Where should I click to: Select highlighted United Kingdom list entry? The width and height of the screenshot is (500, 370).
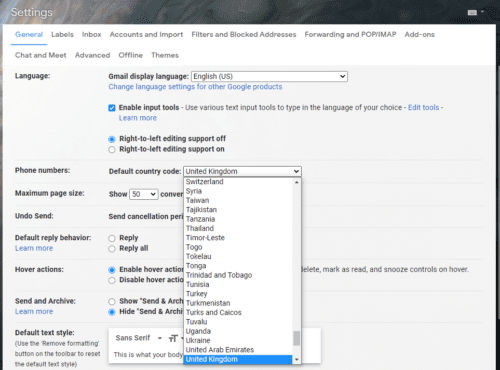(x=238, y=359)
